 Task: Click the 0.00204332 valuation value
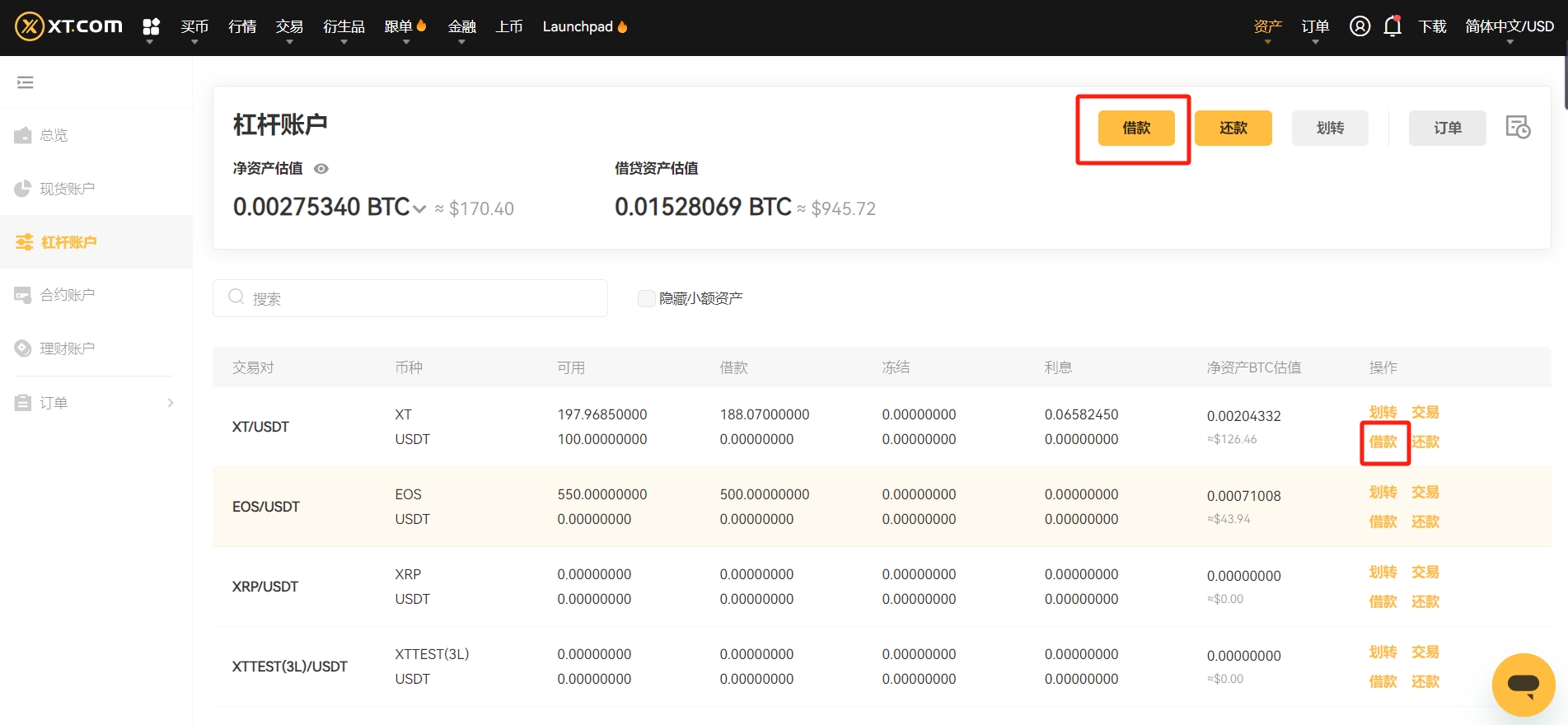1243,416
